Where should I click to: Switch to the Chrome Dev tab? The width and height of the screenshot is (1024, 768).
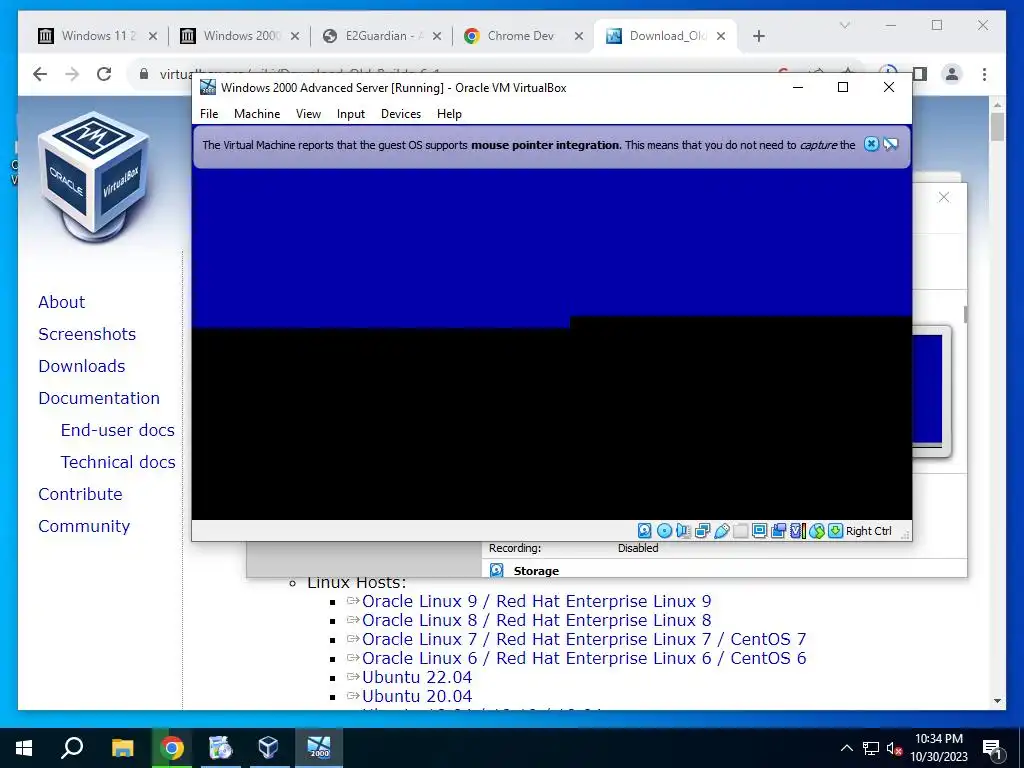[x=524, y=36]
